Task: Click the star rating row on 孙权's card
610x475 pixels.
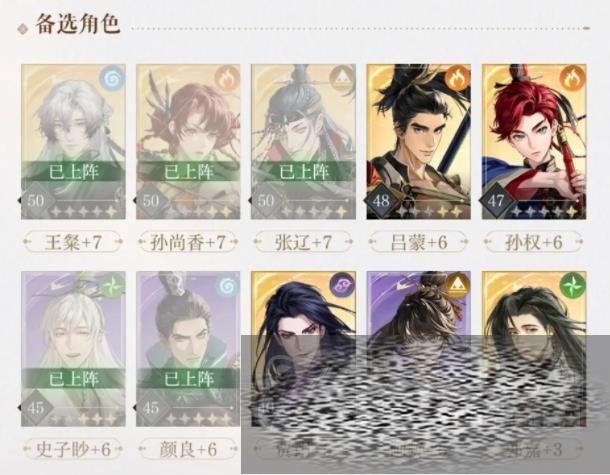Action: 544,212
